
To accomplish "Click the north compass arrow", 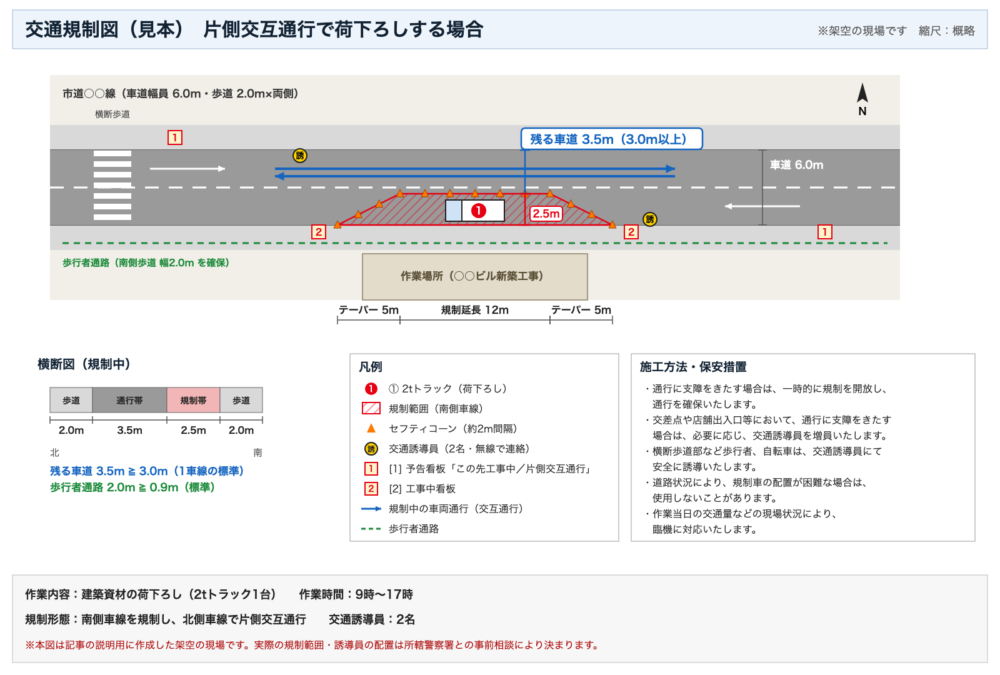I will (862, 93).
